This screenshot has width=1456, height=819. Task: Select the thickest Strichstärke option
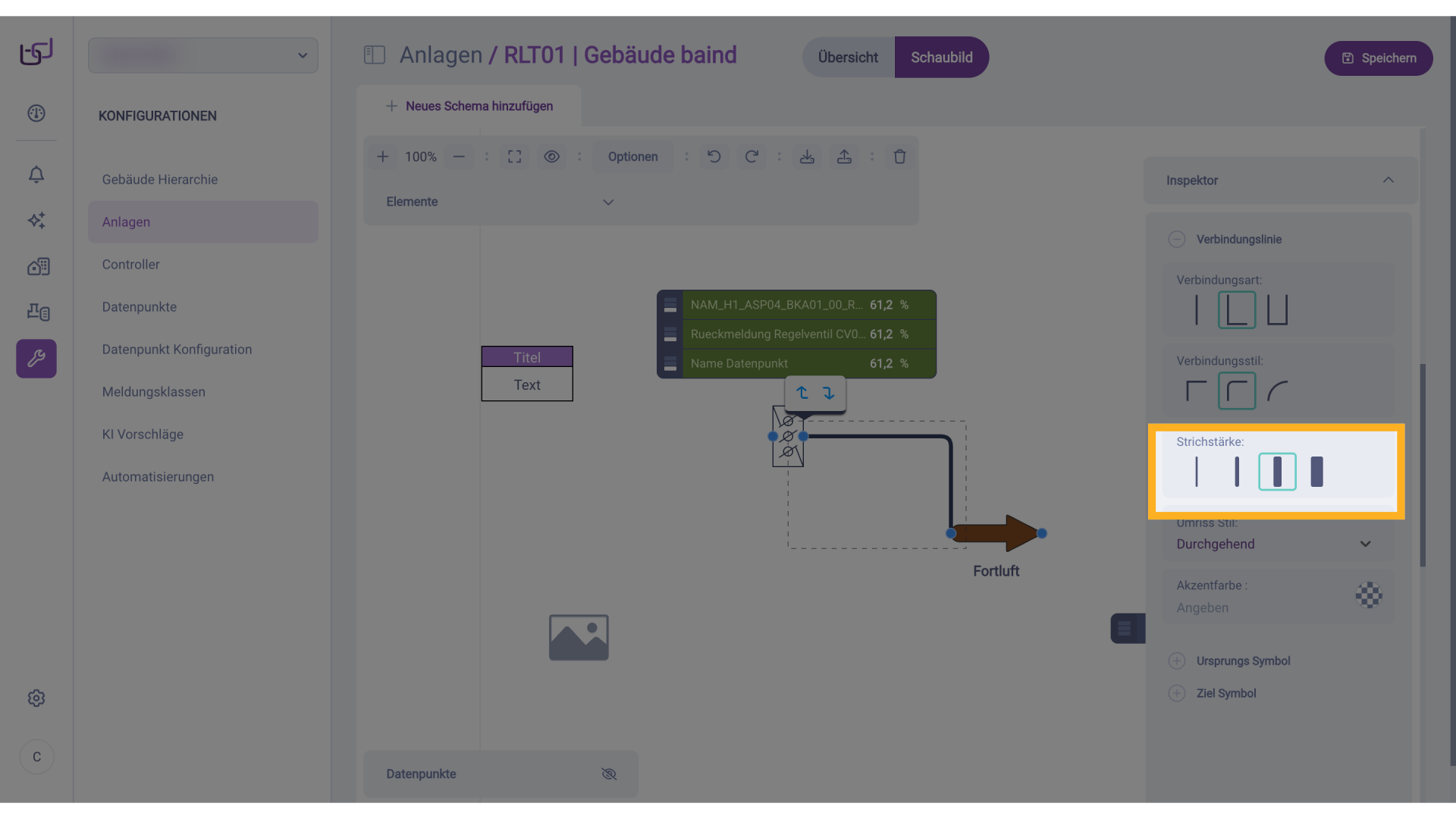pyautogui.click(x=1317, y=472)
